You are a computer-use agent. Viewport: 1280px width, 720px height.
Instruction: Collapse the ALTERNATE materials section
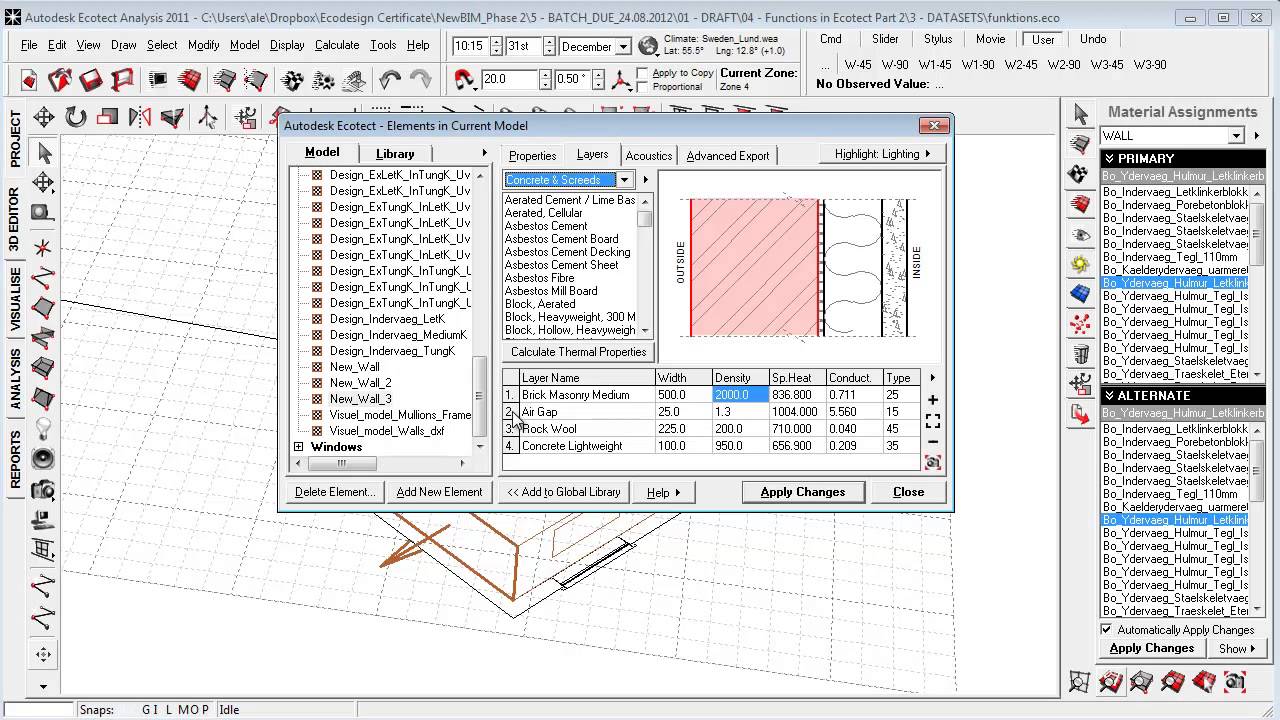1109,396
